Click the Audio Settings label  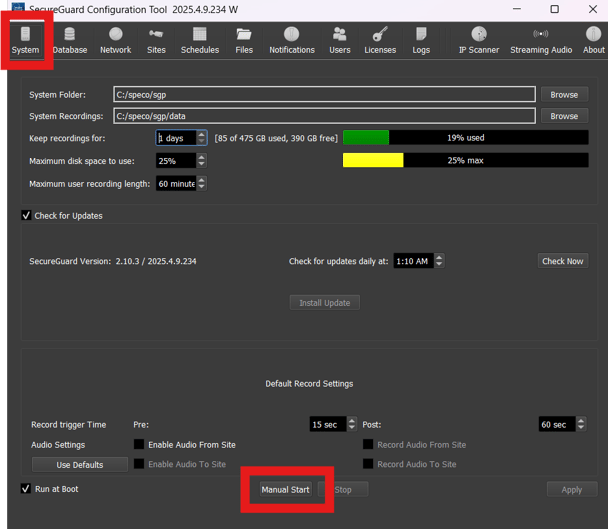58,445
